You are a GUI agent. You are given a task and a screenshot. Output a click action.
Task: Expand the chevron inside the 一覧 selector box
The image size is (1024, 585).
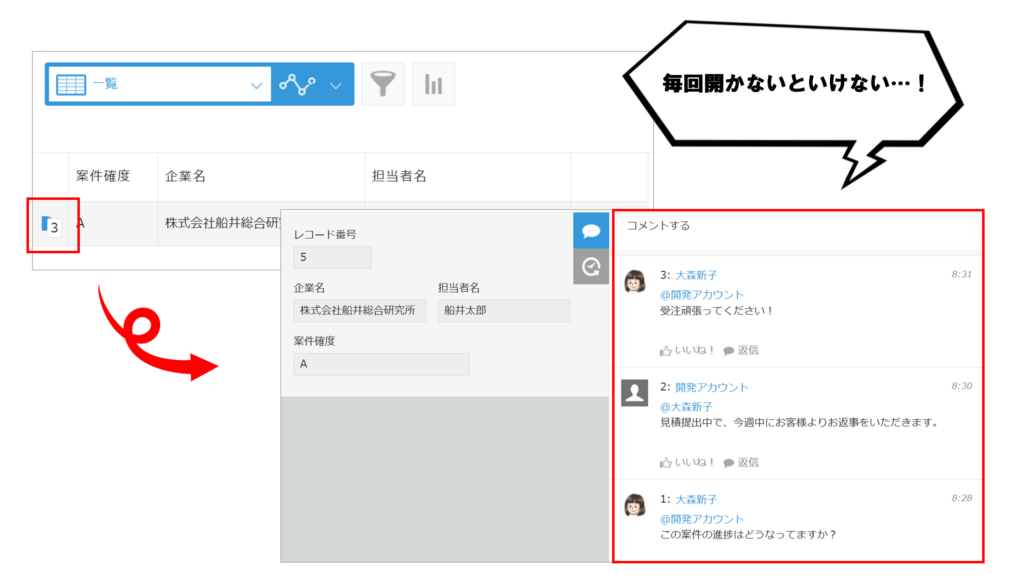tap(255, 83)
